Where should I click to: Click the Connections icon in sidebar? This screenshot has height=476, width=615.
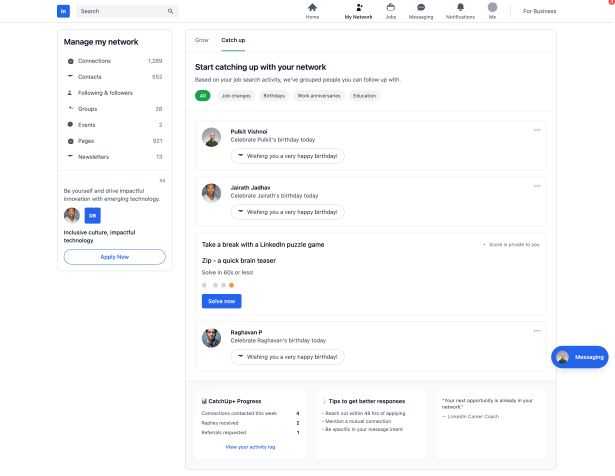(x=71, y=61)
